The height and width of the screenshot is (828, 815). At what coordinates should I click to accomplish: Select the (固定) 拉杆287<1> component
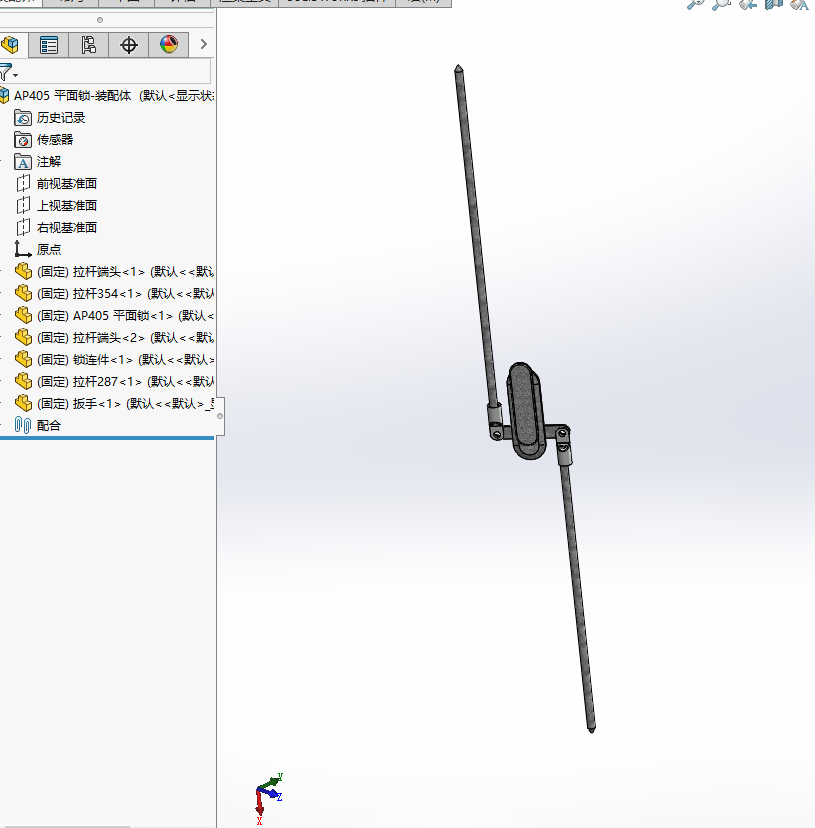(125, 381)
